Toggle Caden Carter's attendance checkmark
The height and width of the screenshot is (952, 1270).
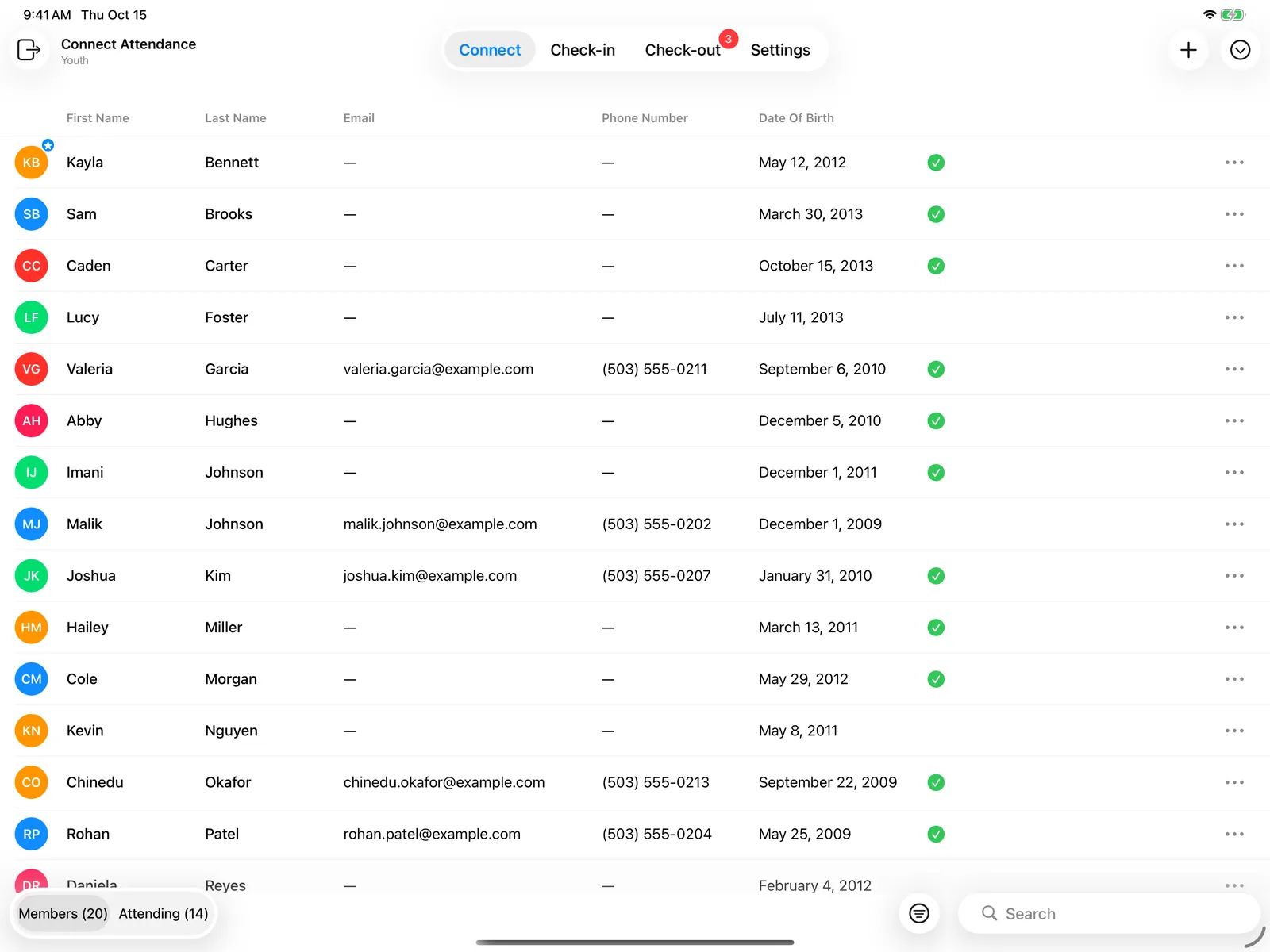pyautogui.click(x=936, y=266)
